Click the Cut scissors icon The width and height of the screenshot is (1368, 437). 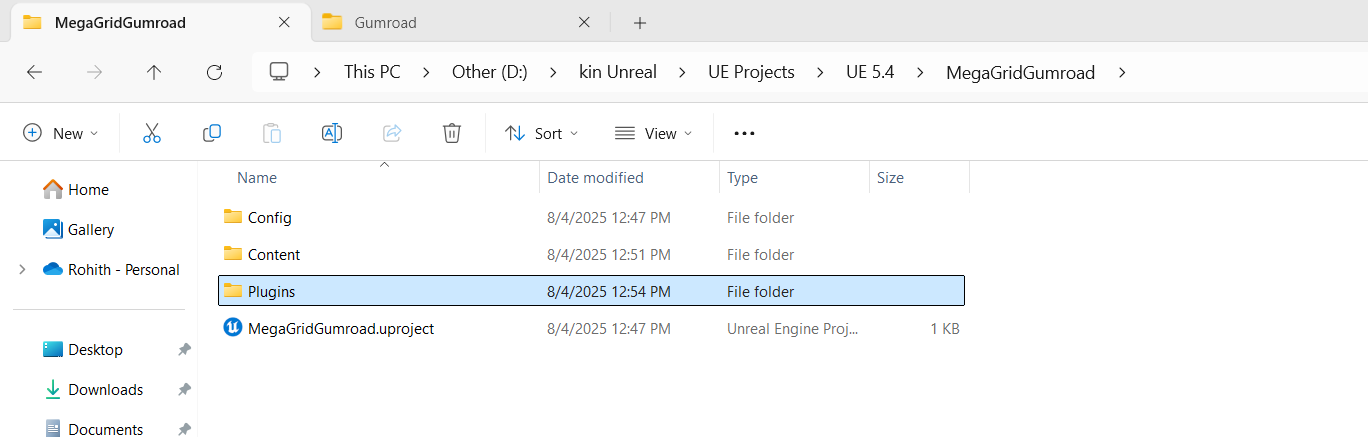coord(152,133)
